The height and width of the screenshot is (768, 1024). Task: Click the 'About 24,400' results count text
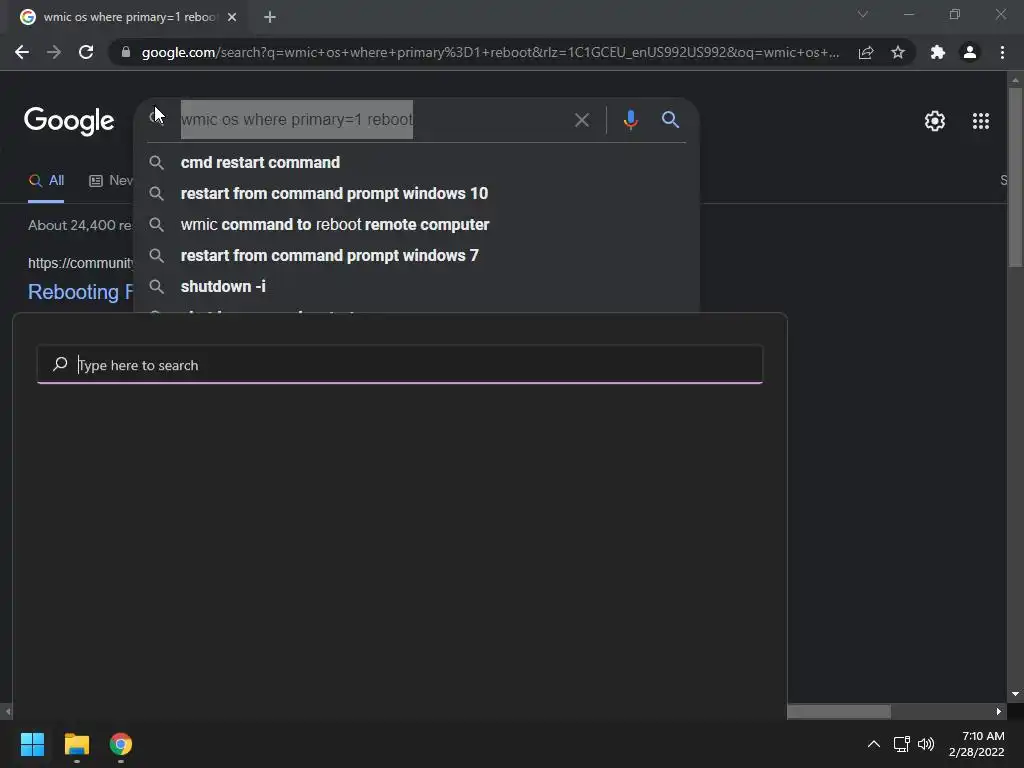click(x=80, y=225)
